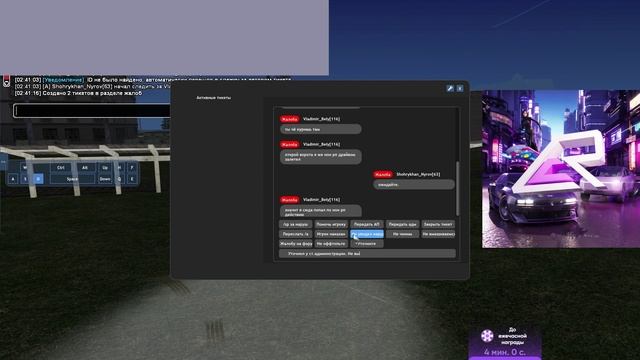Click the F key on key overlay
Image resolution: width=640 pixels, height=360 pixels.
(132, 167)
